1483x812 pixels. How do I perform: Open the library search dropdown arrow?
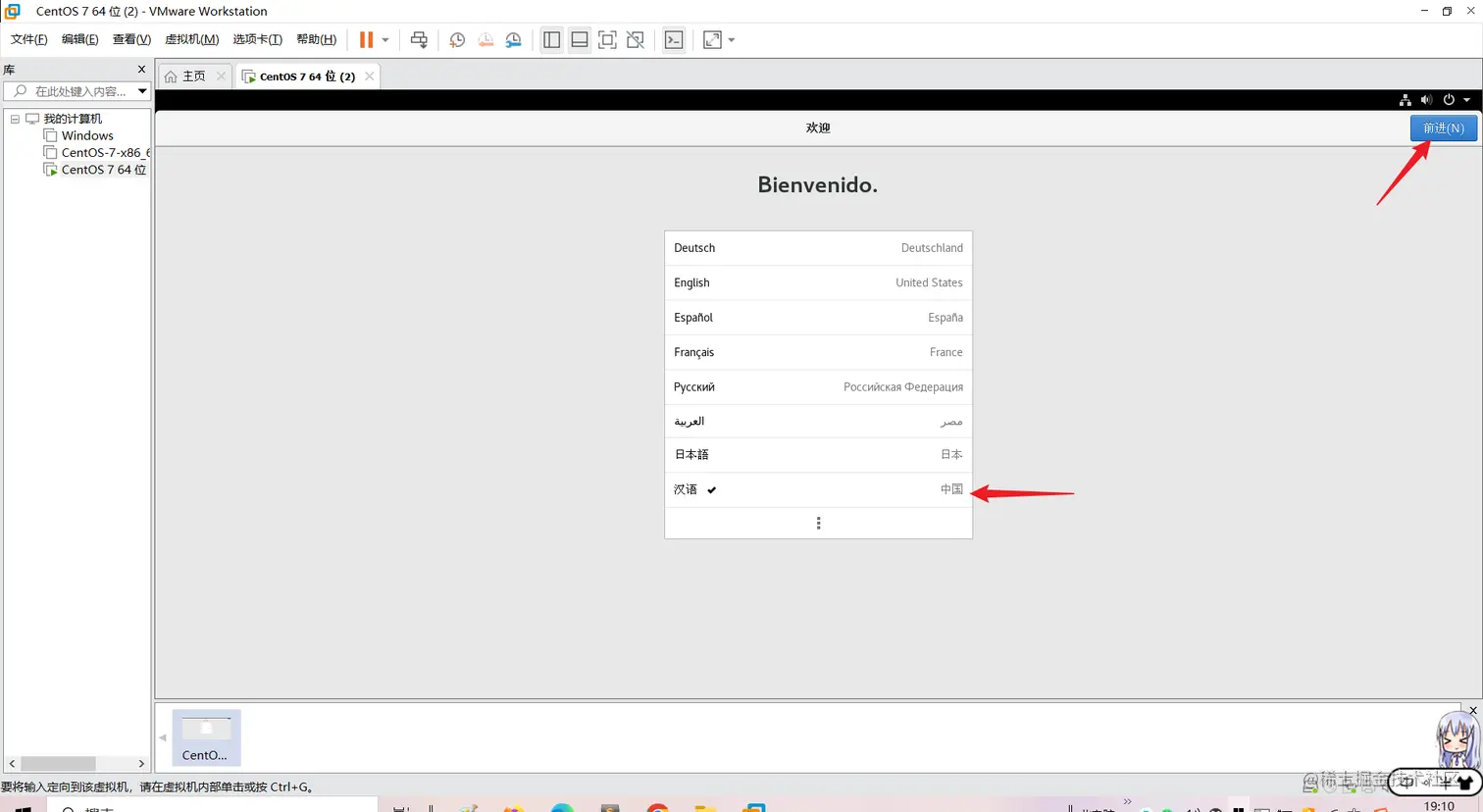142,91
